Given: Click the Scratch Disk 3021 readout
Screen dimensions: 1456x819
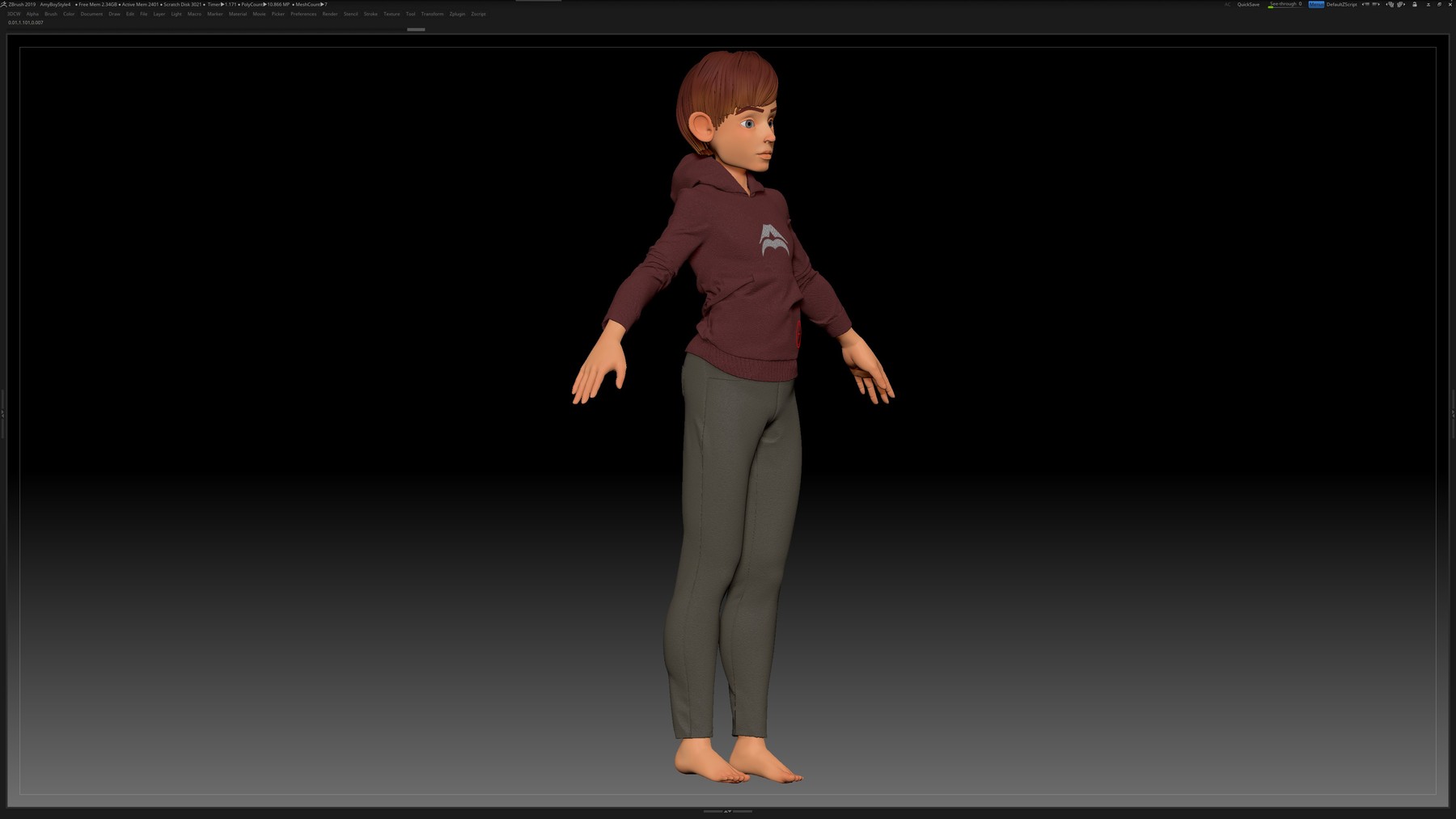Looking at the screenshot, I should coord(181,4).
